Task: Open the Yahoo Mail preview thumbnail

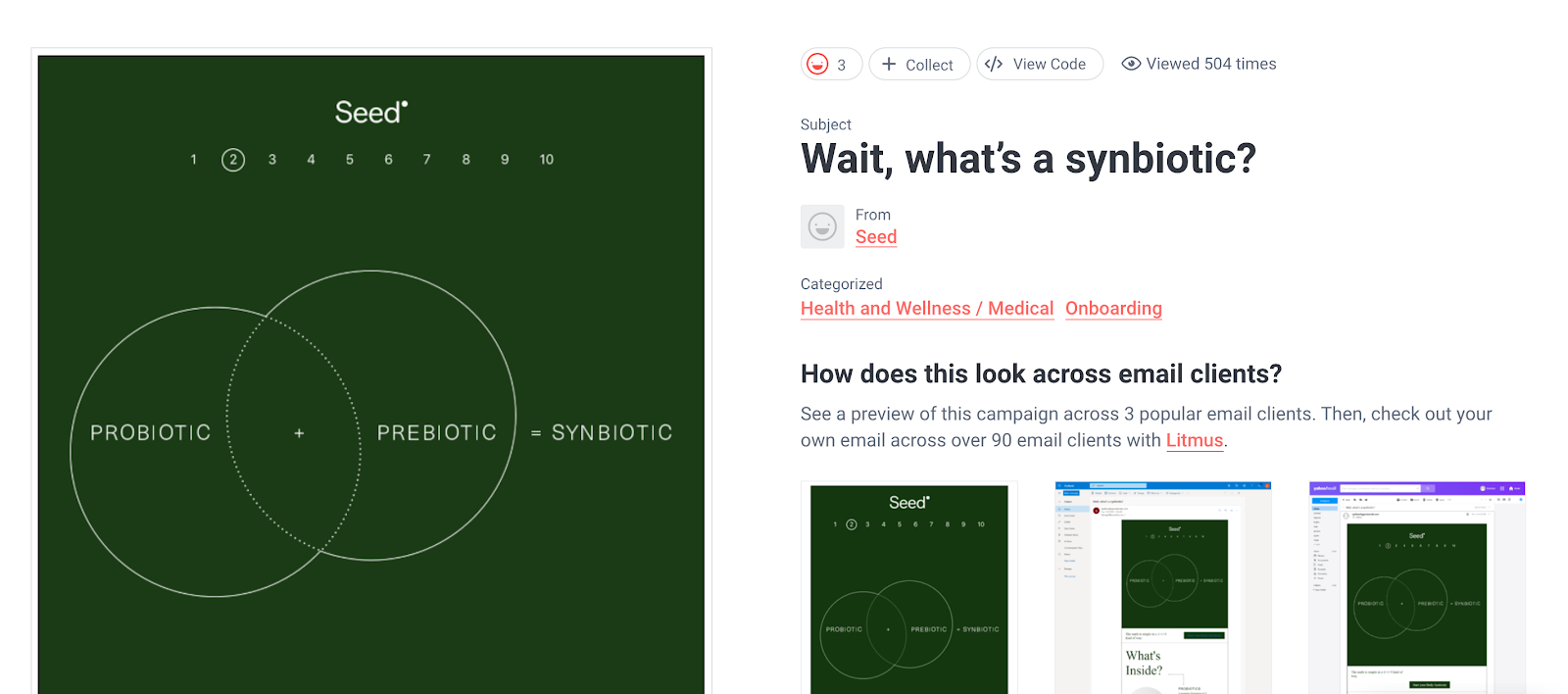Action: [1417, 588]
